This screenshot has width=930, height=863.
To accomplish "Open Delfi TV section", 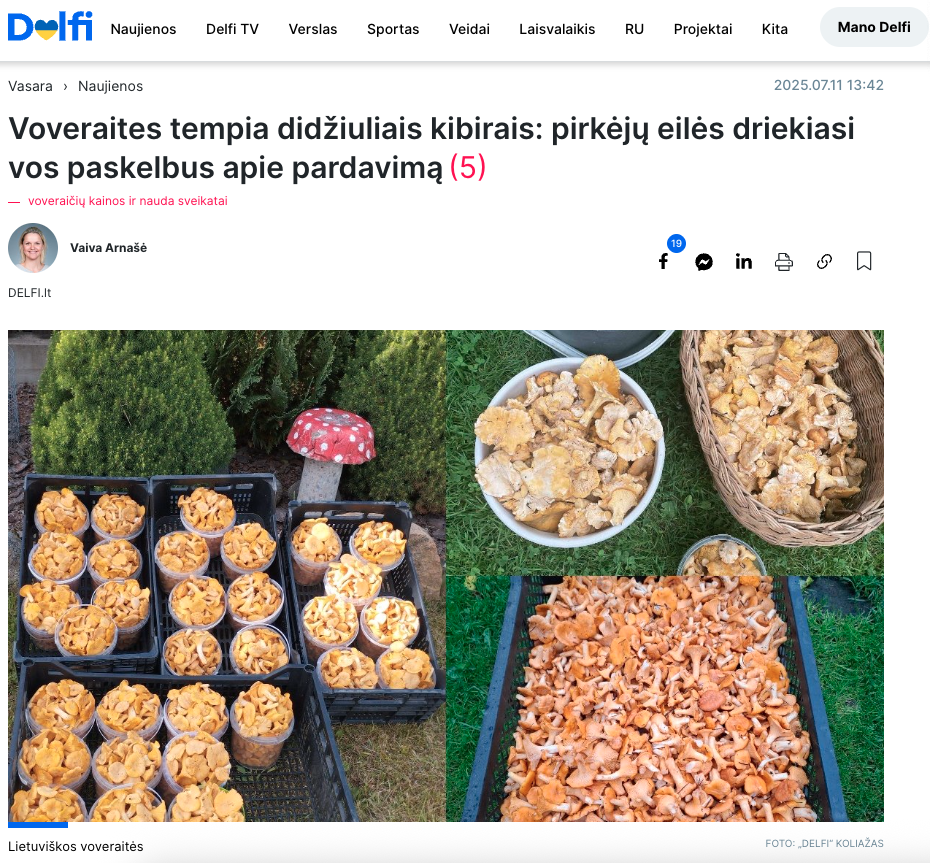I will (x=232, y=29).
